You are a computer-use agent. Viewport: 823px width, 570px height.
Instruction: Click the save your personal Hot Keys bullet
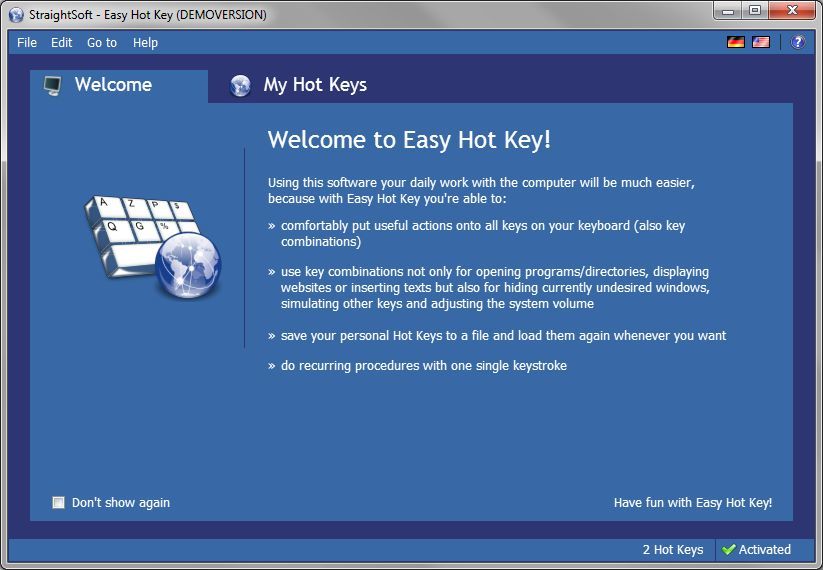(x=503, y=336)
